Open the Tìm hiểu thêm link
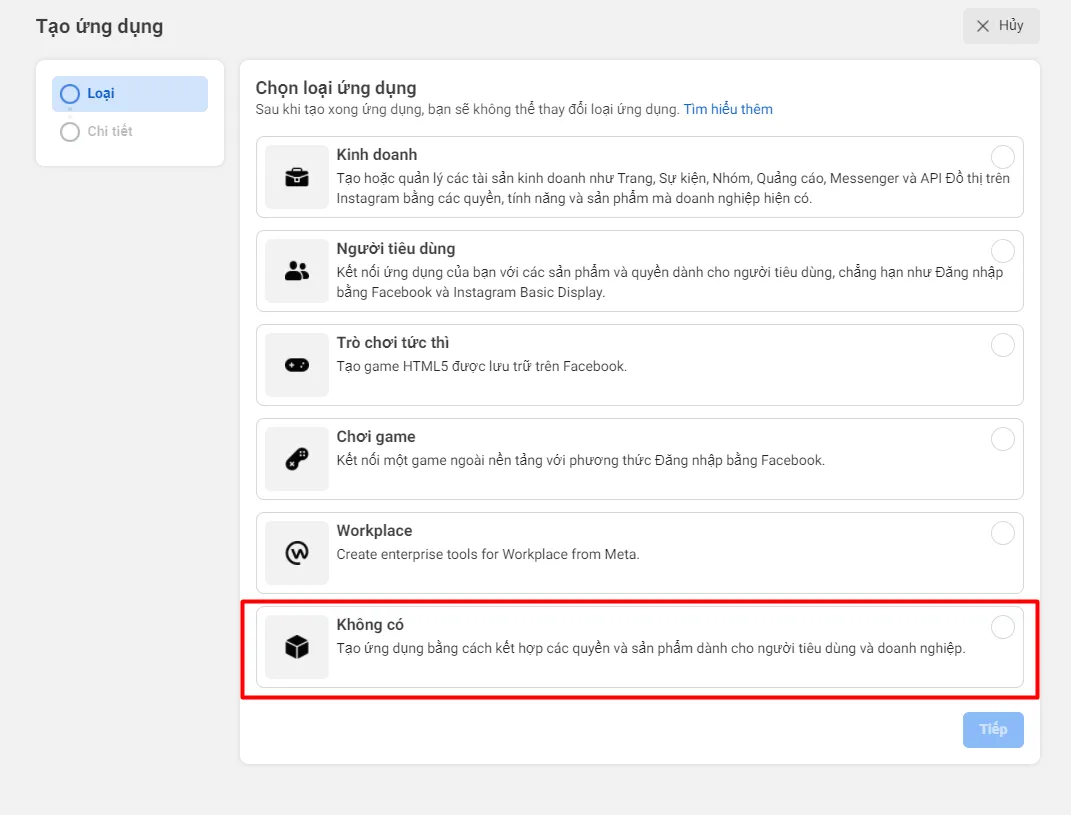Viewport: 1071px width, 815px height. coord(728,109)
